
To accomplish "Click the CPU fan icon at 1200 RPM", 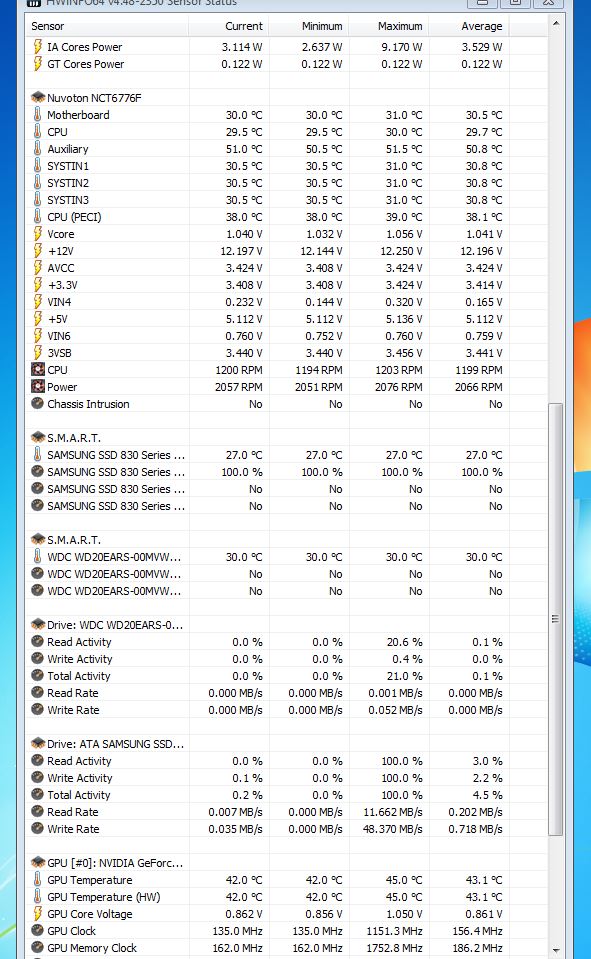I will tap(38, 369).
